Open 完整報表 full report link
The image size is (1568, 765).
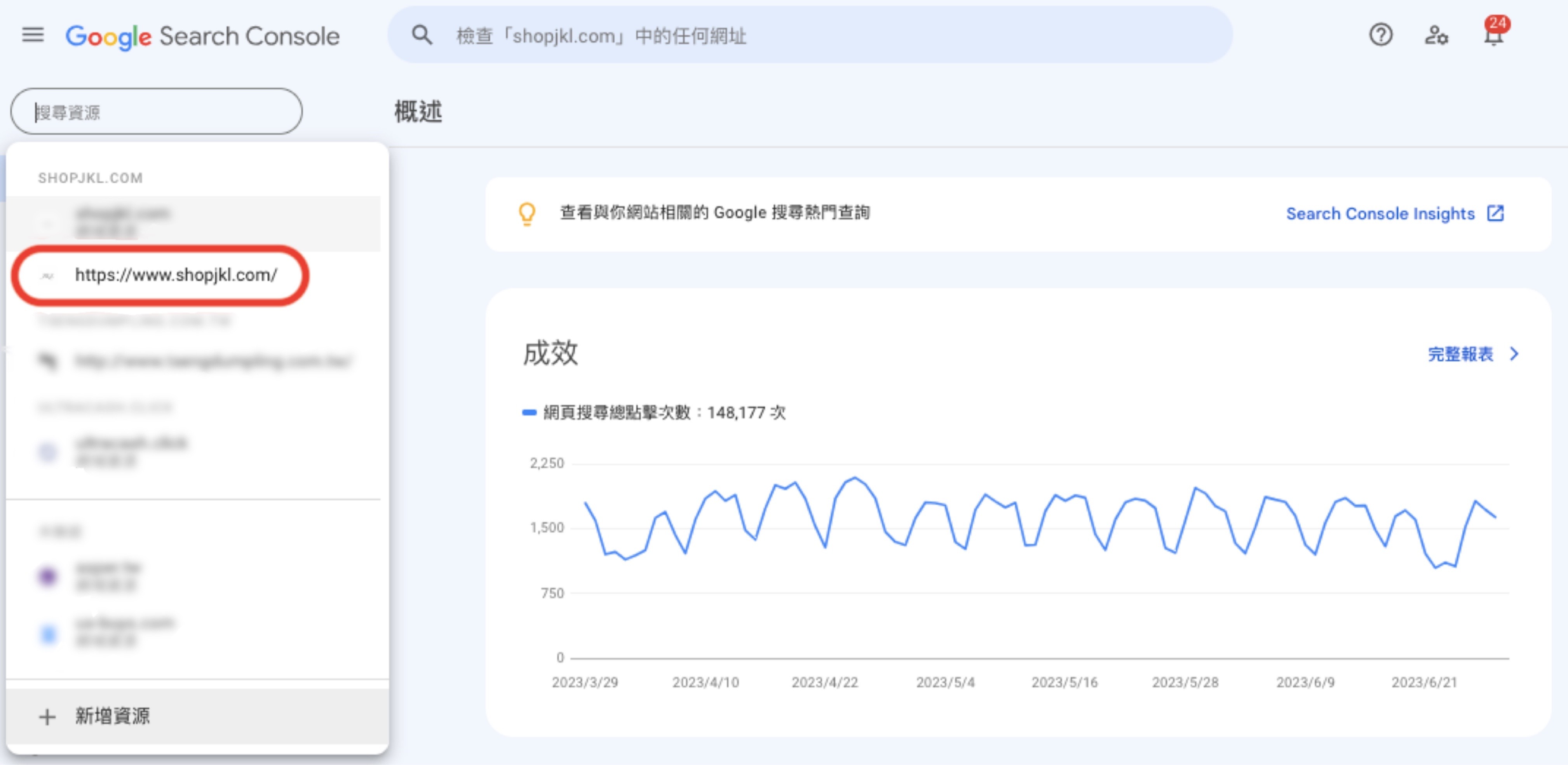(1460, 354)
